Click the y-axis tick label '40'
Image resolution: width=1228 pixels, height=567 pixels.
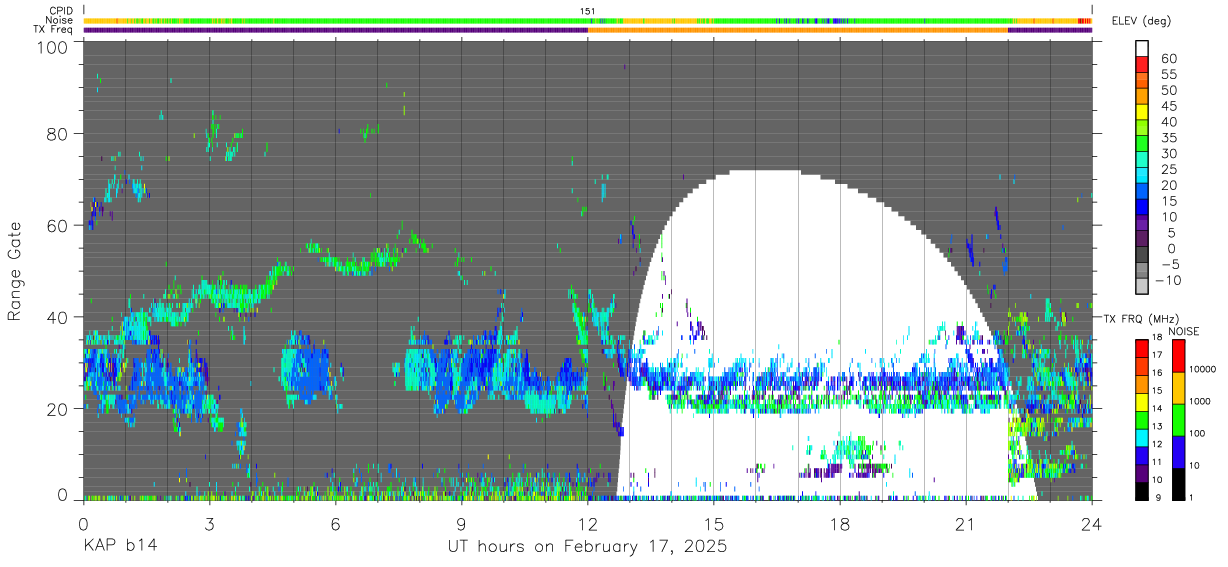point(59,317)
